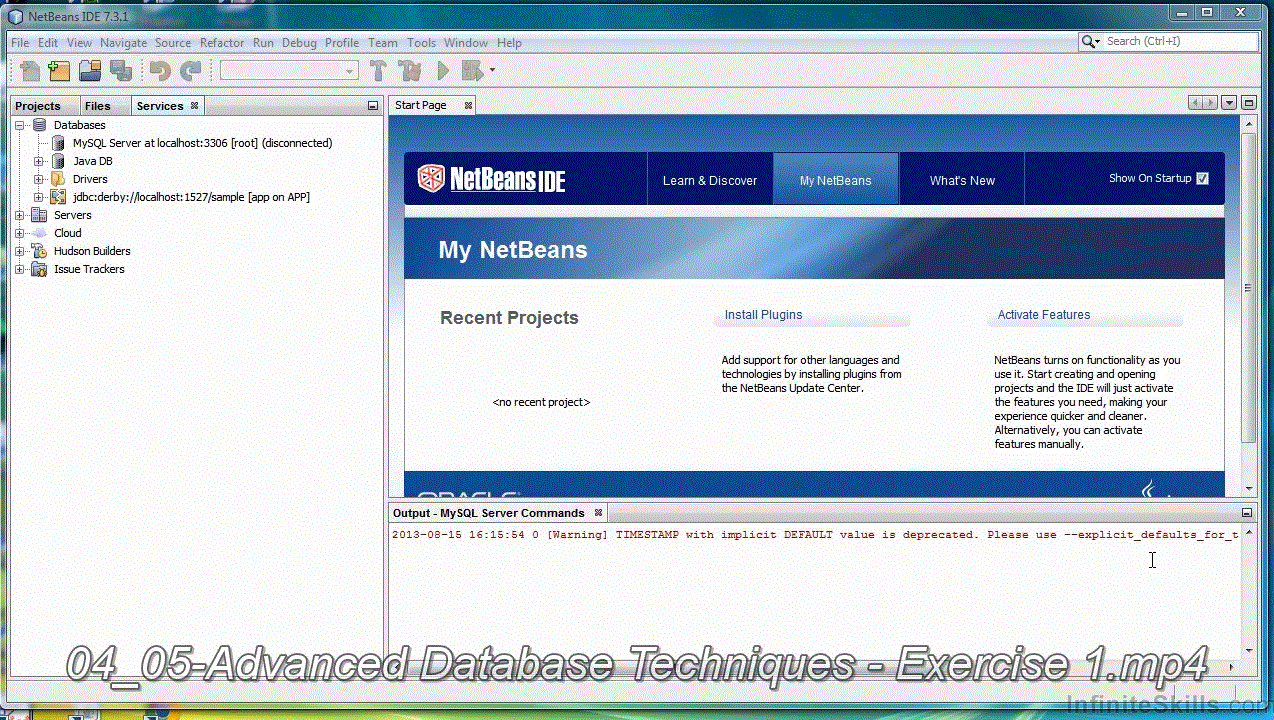Select the Servers node icon
The image size is (1274, 720).
[40, 215]
